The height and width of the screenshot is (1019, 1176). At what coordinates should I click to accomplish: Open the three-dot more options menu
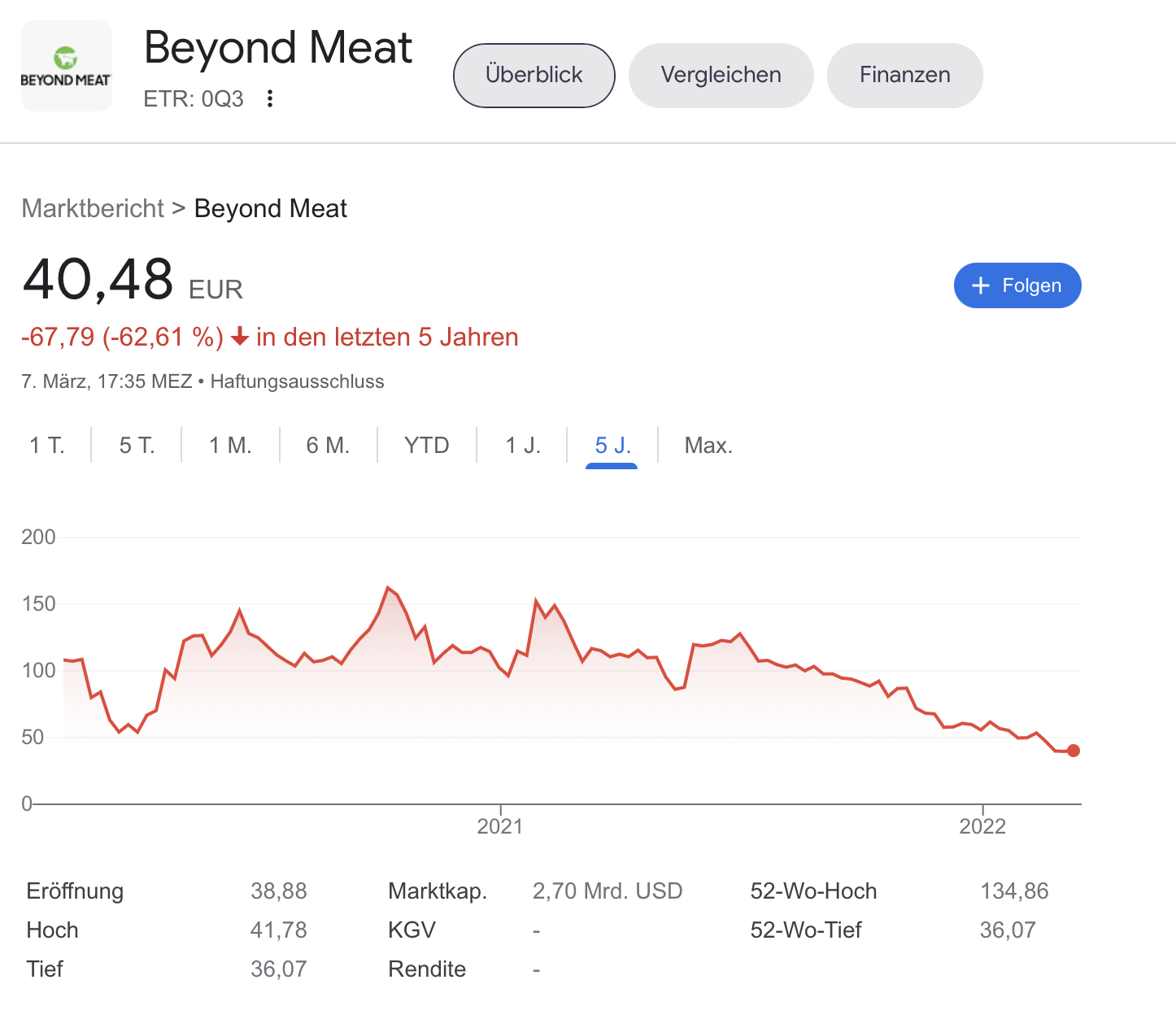(270, 99)
